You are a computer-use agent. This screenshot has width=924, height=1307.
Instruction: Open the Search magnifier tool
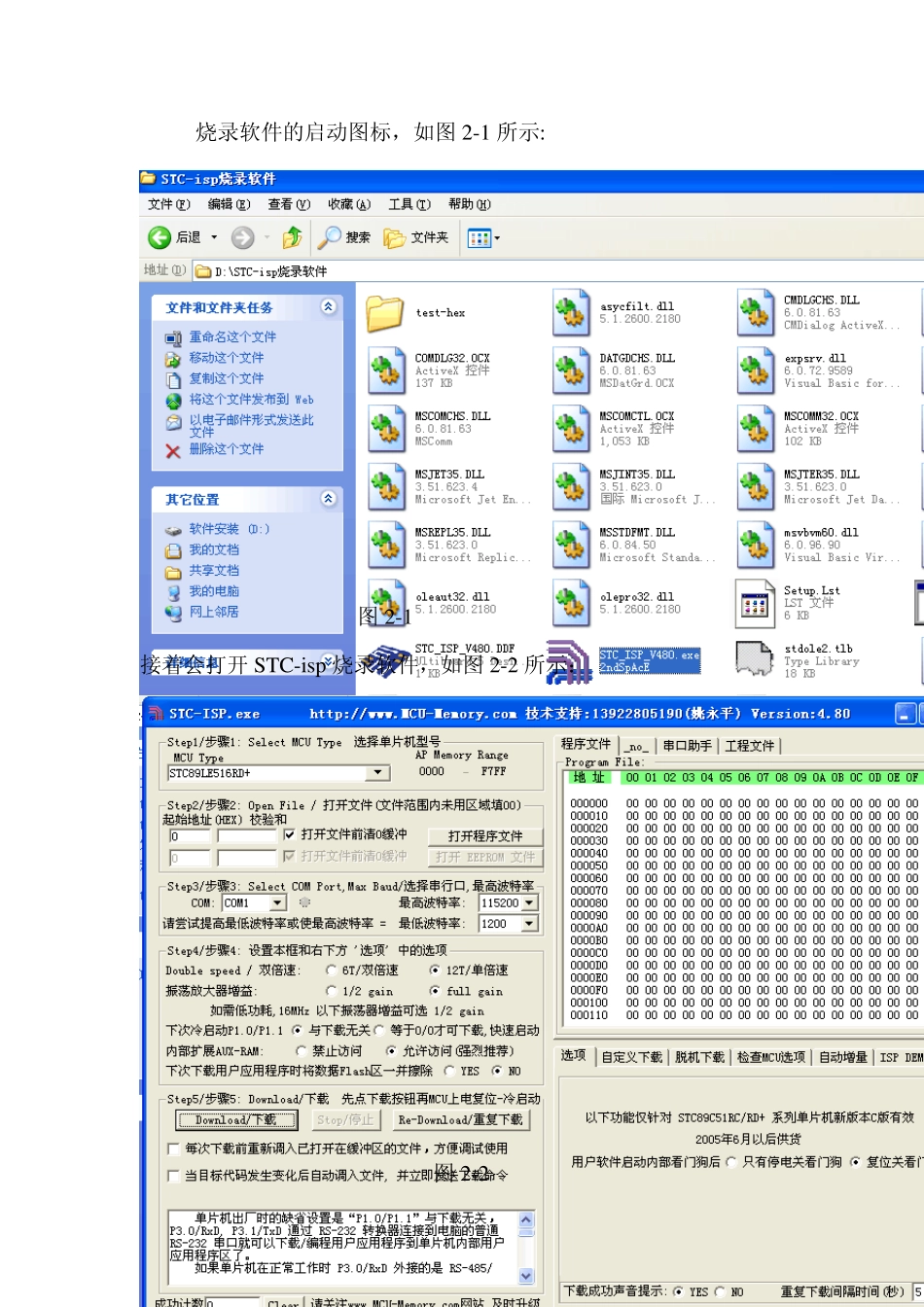(332, 237)
